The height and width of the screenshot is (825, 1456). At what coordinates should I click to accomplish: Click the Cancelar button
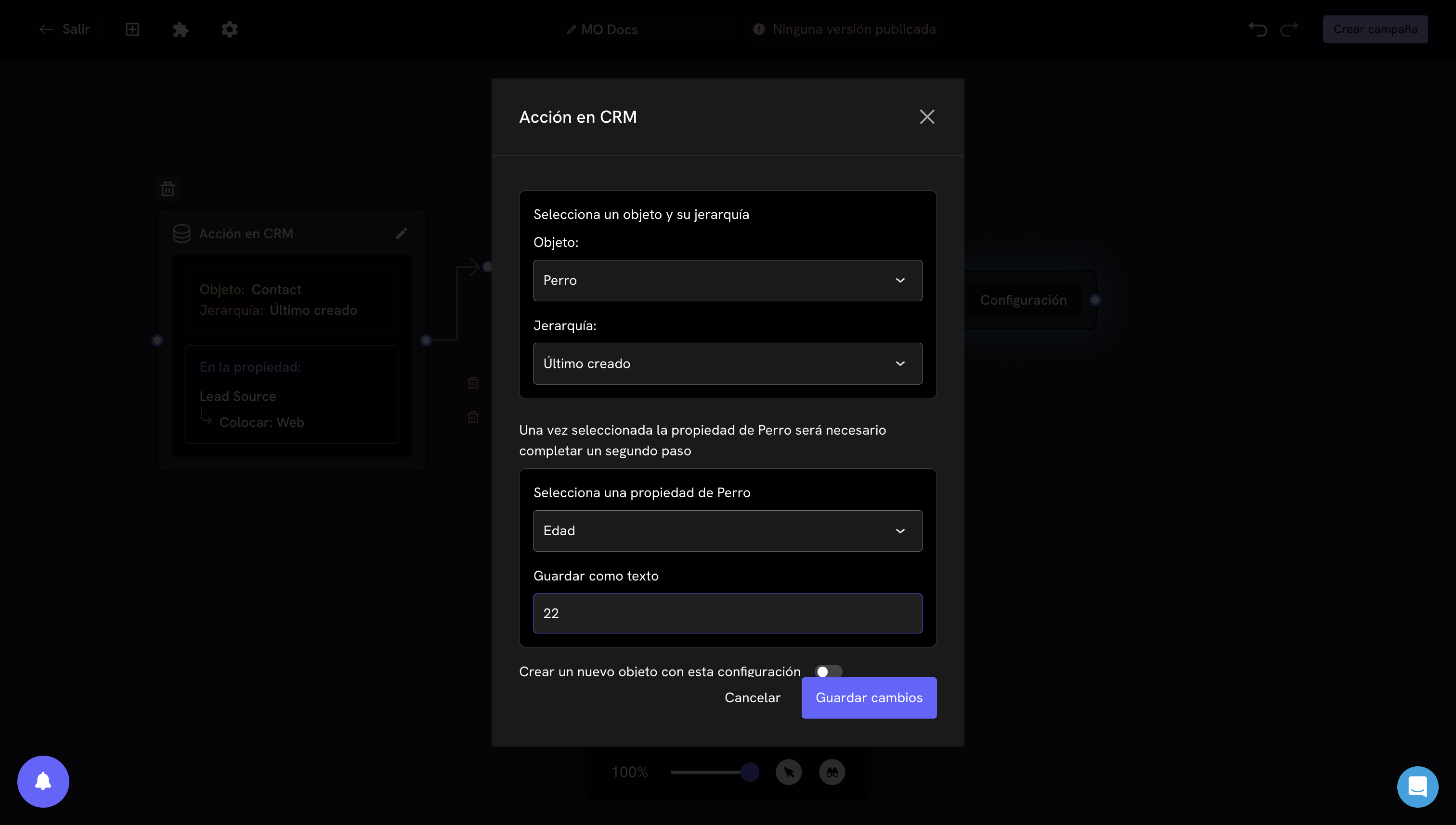752,697
